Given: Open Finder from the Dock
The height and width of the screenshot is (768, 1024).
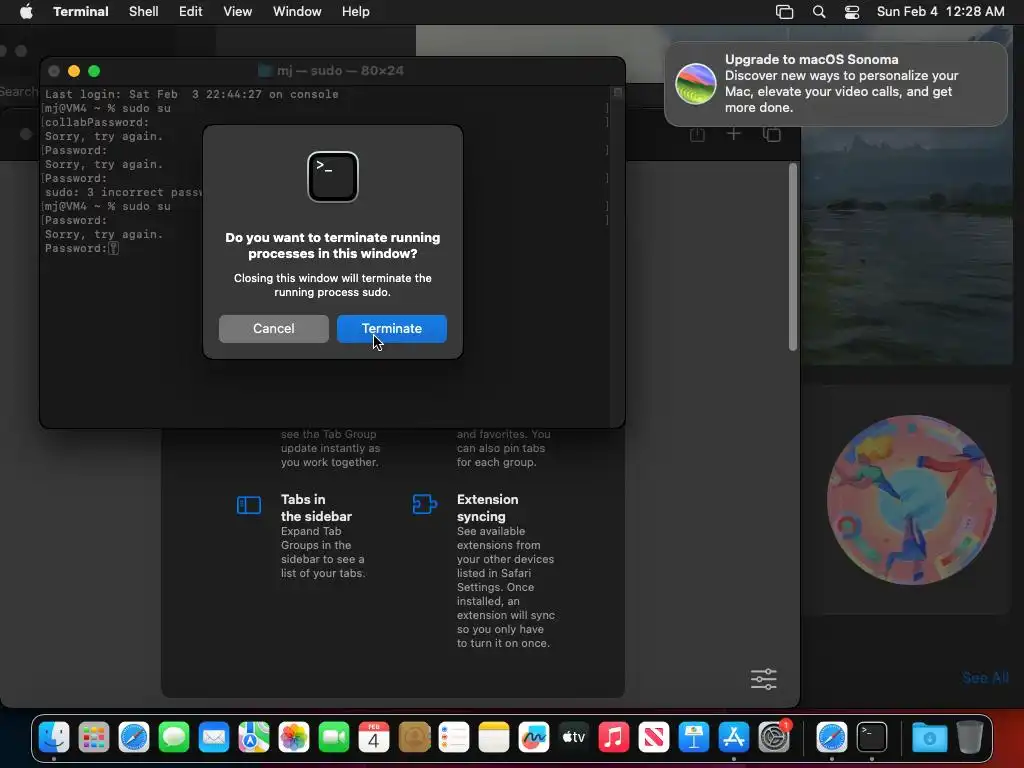Looking at the screenshot, I should tap(54, 738).
